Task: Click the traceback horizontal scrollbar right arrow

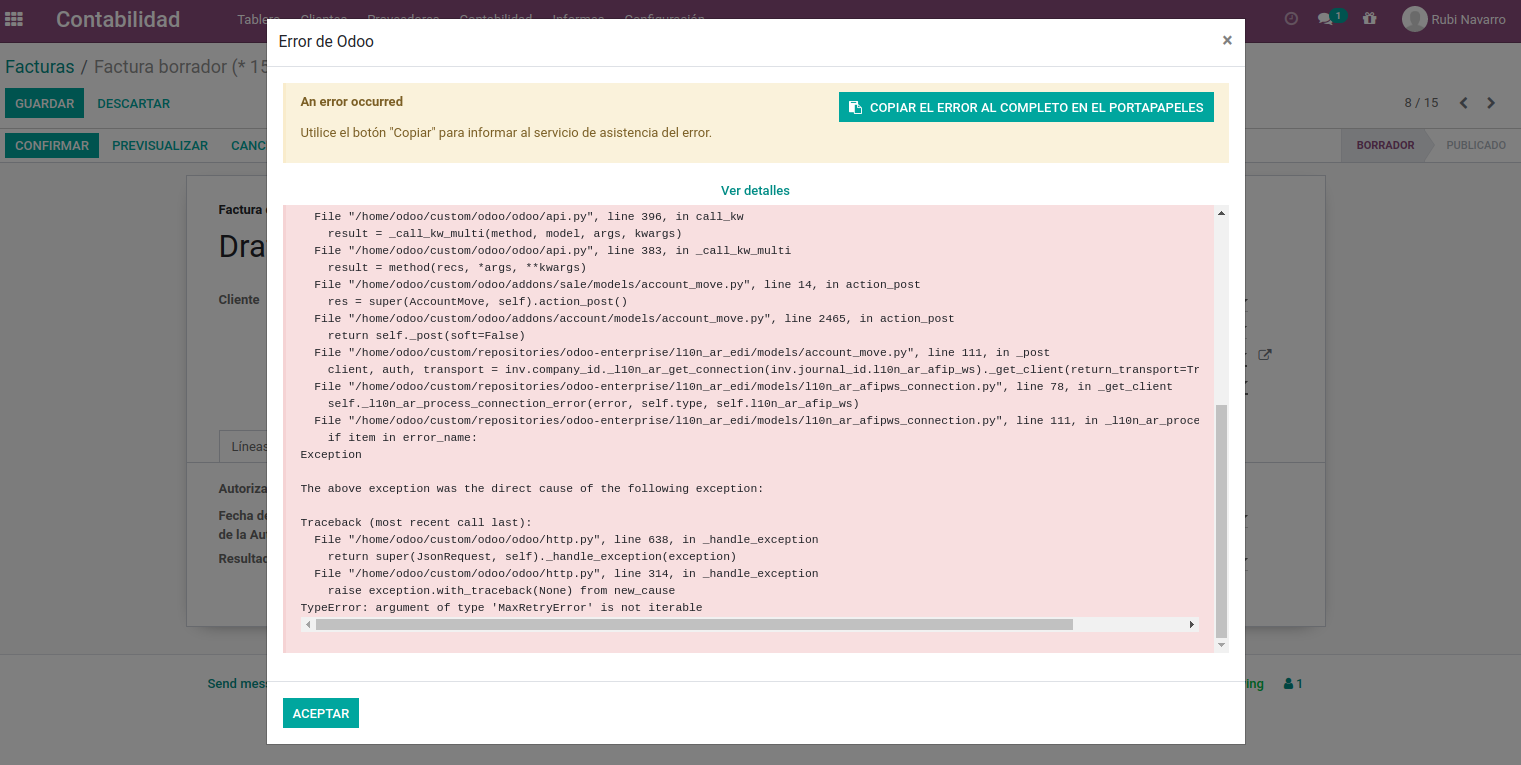Action: pos(1192,625)
